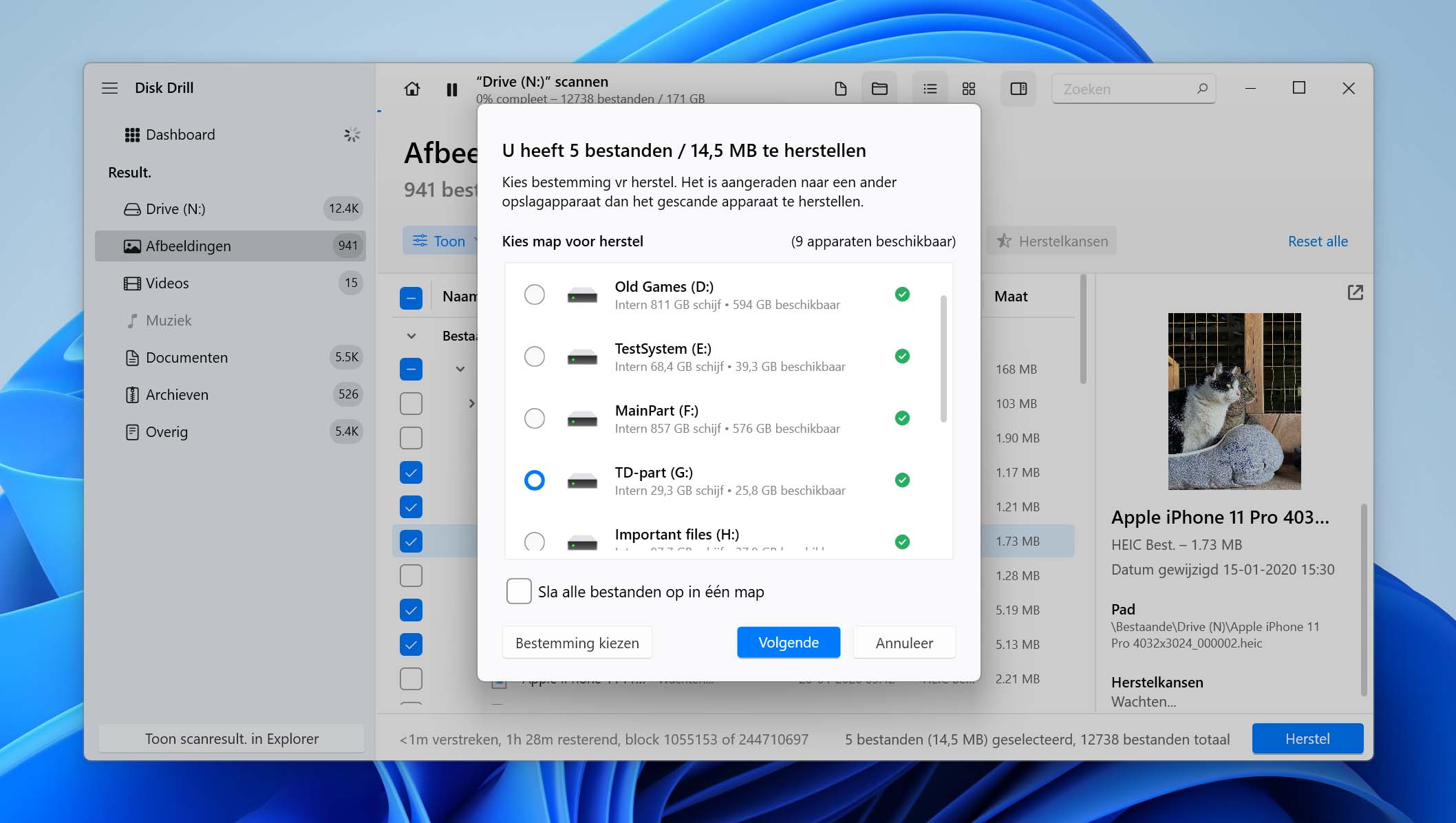1456x823 pixels.
Task: Click the cat photo preview thumbnail
Action: (x=1234, y=401)
